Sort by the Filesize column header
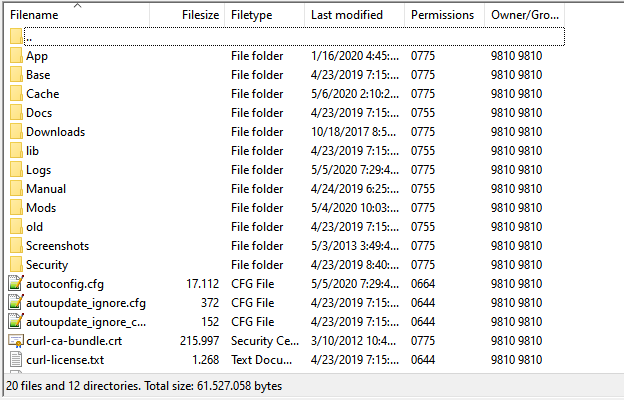The width and height of the screenshot is (624, 400). [x=199, y=15]
